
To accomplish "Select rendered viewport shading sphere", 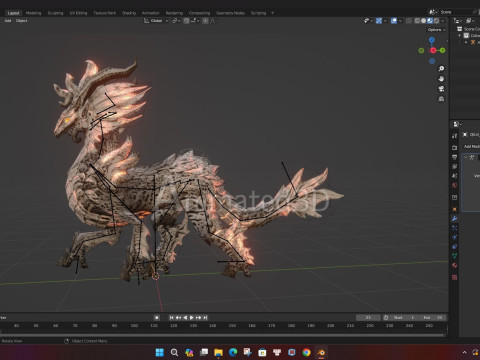I will [x=436, y=21].
